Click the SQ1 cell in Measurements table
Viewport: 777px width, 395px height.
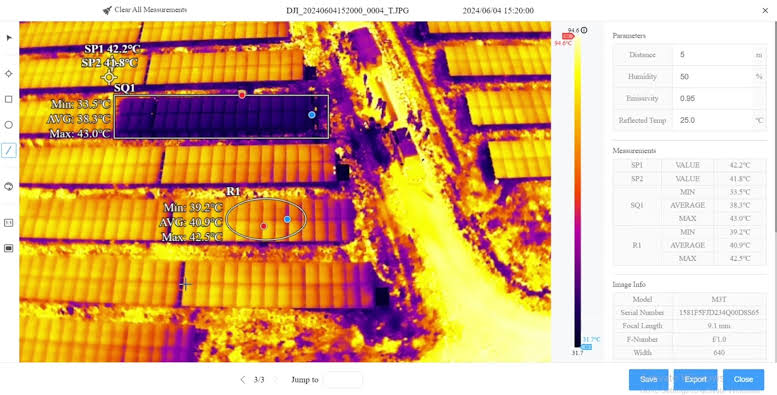(x=637, y=205)
